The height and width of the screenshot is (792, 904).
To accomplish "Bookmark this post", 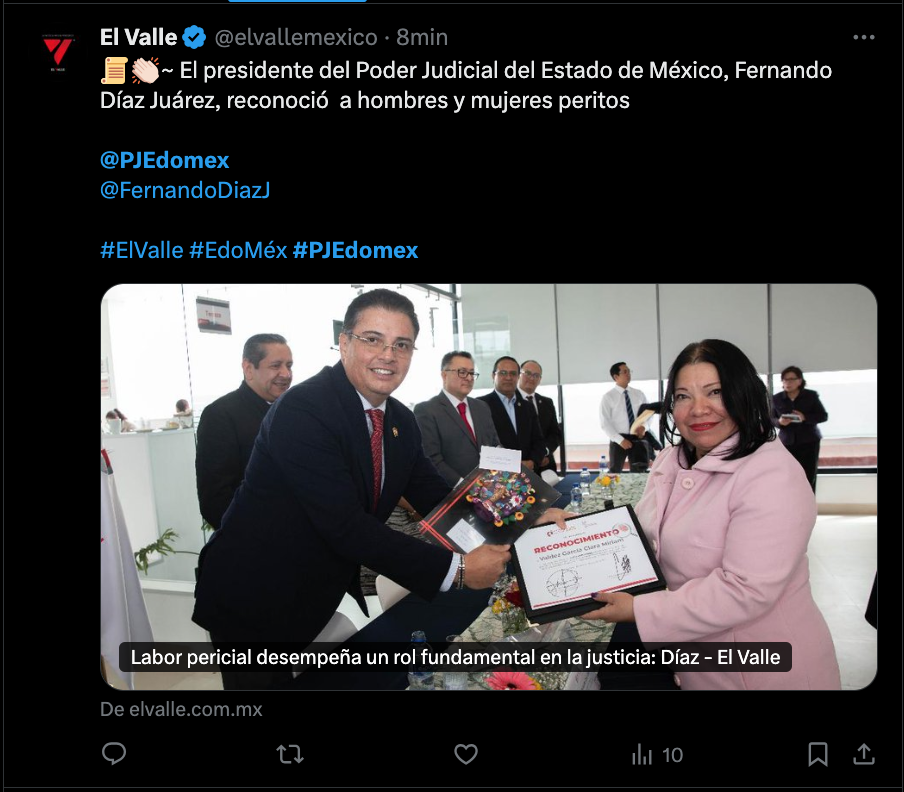I will (818, 754).
